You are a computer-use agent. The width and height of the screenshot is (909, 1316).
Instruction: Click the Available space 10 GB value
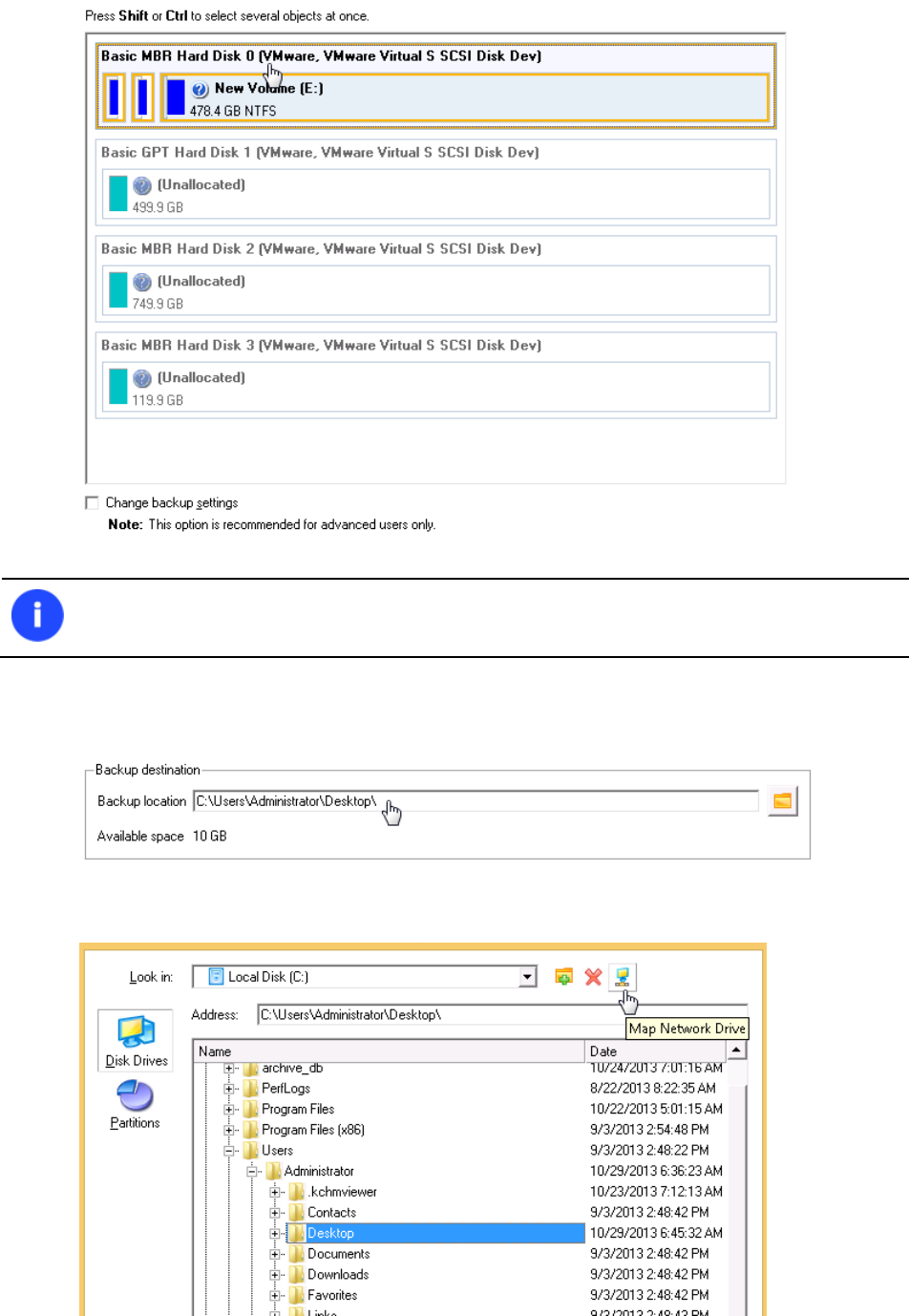point(209,837)
